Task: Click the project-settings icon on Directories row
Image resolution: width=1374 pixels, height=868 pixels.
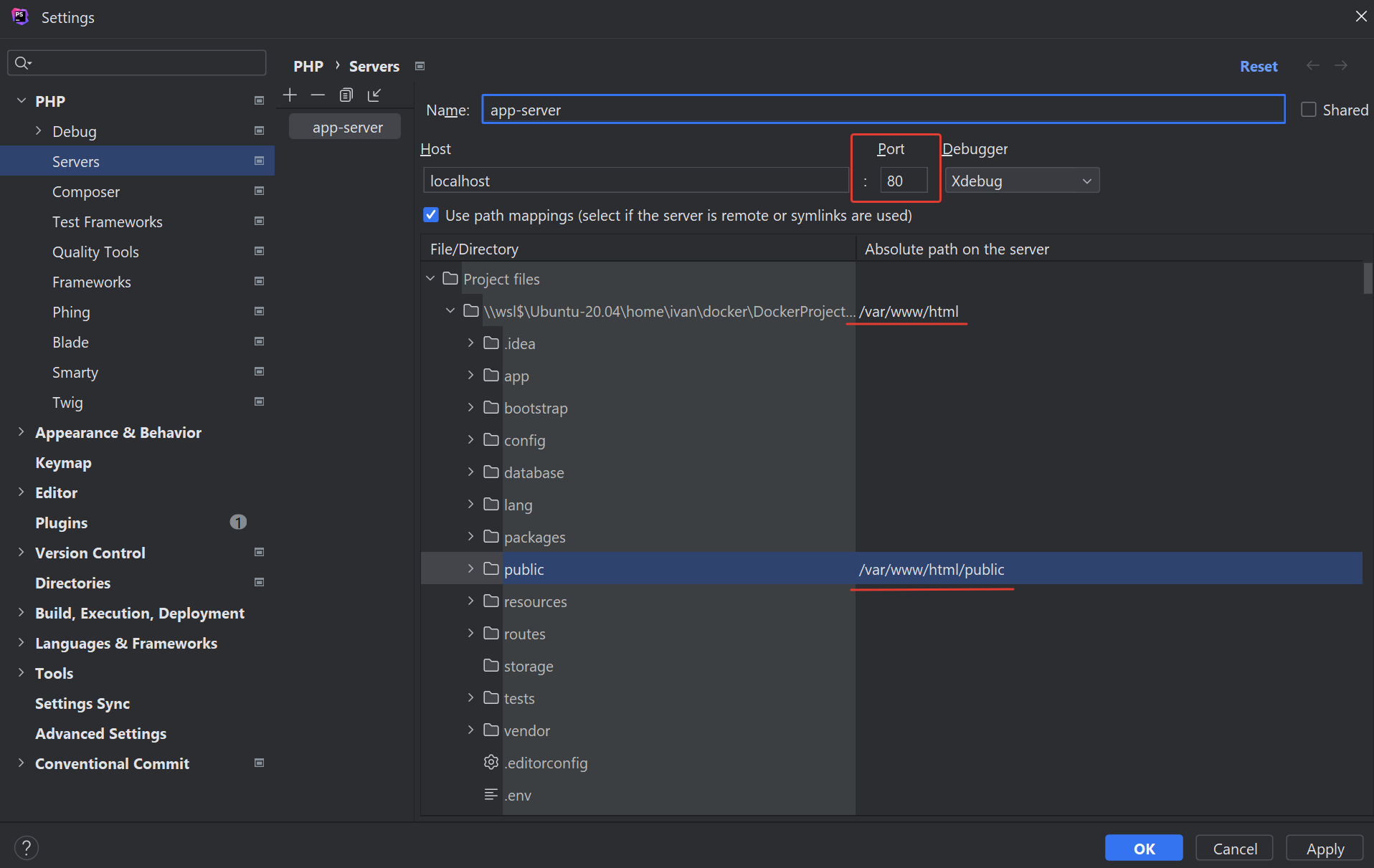Action: 259,582
